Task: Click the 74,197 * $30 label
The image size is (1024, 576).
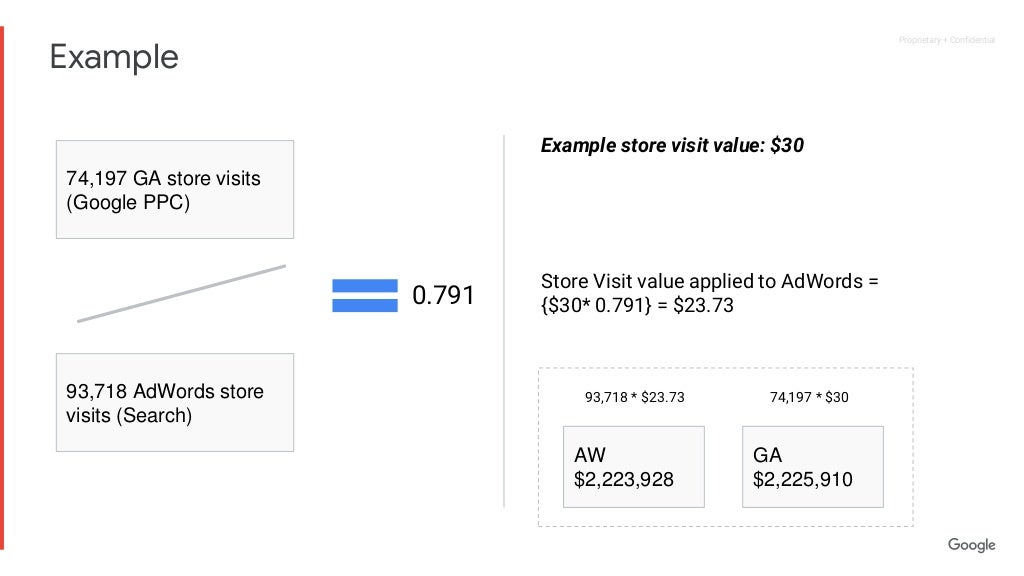Action: tap(808, 397)
